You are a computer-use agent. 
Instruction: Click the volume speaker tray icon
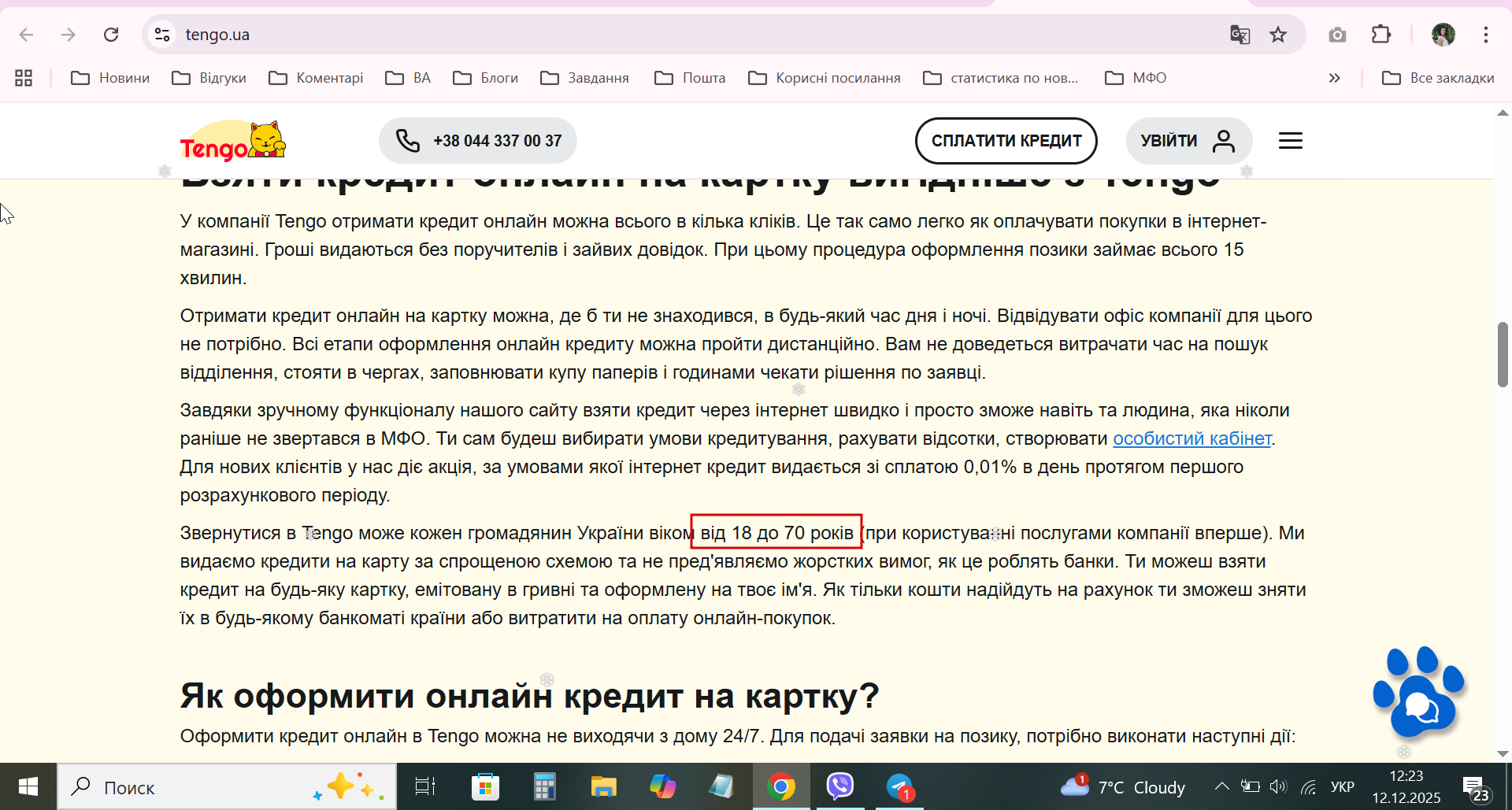[x=1278, y=786]
